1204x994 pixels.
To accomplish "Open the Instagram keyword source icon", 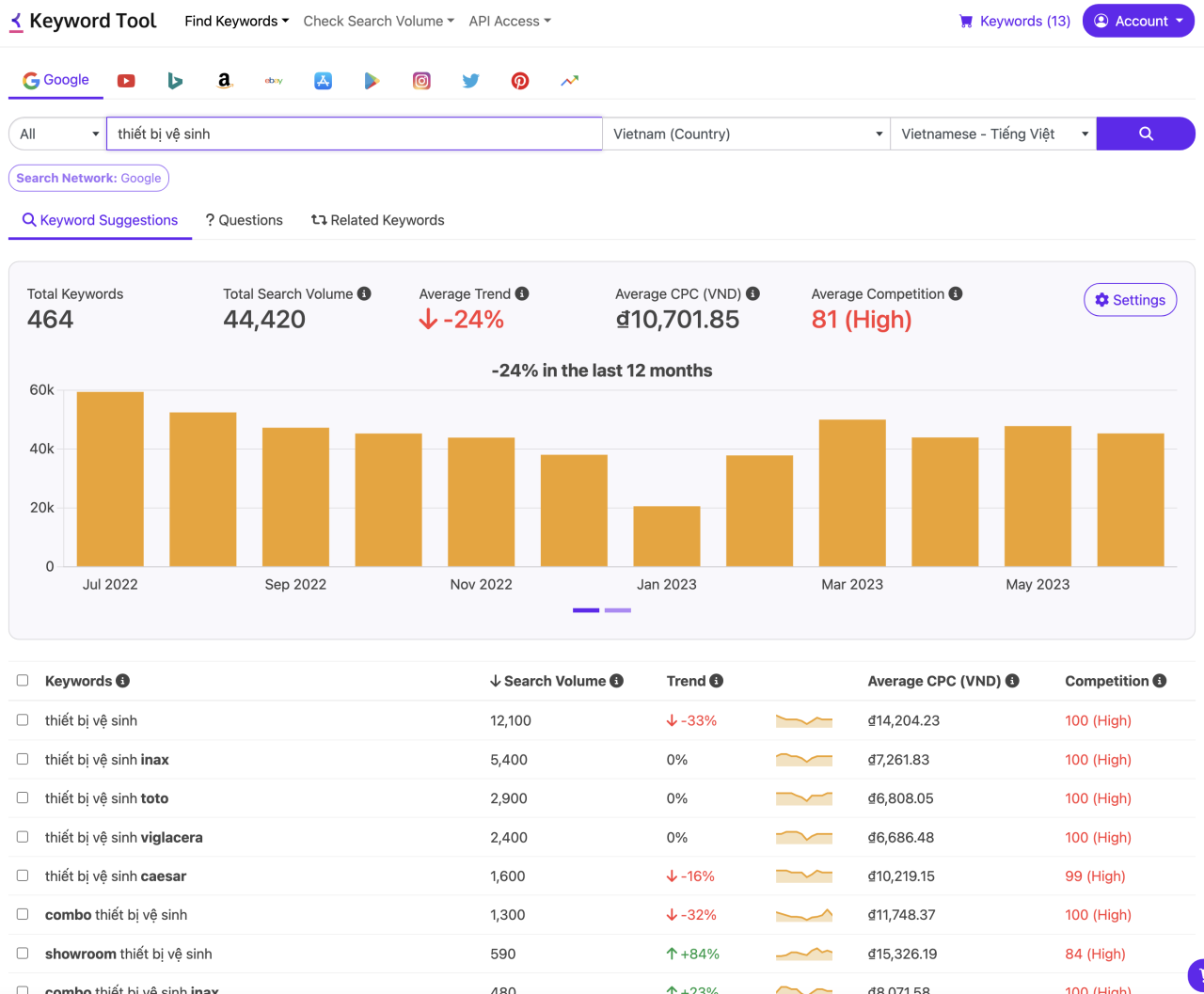I will pyautogui.click(x=421, y=81).
